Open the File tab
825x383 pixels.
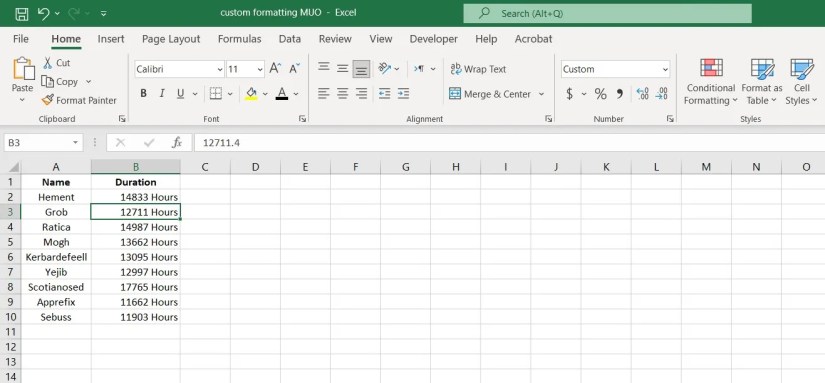pos(21,39)
